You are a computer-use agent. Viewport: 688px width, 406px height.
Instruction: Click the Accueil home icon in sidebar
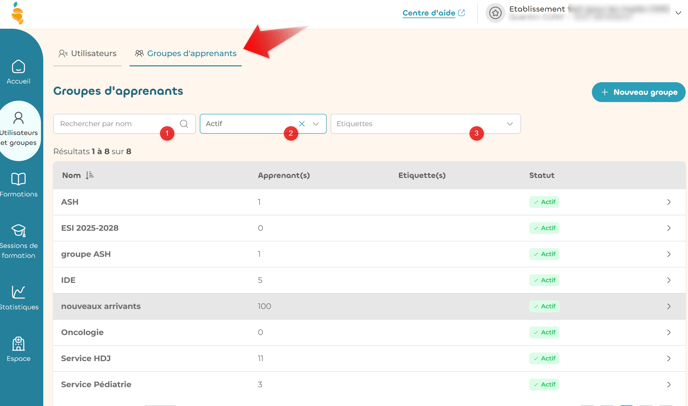(18, 66)
